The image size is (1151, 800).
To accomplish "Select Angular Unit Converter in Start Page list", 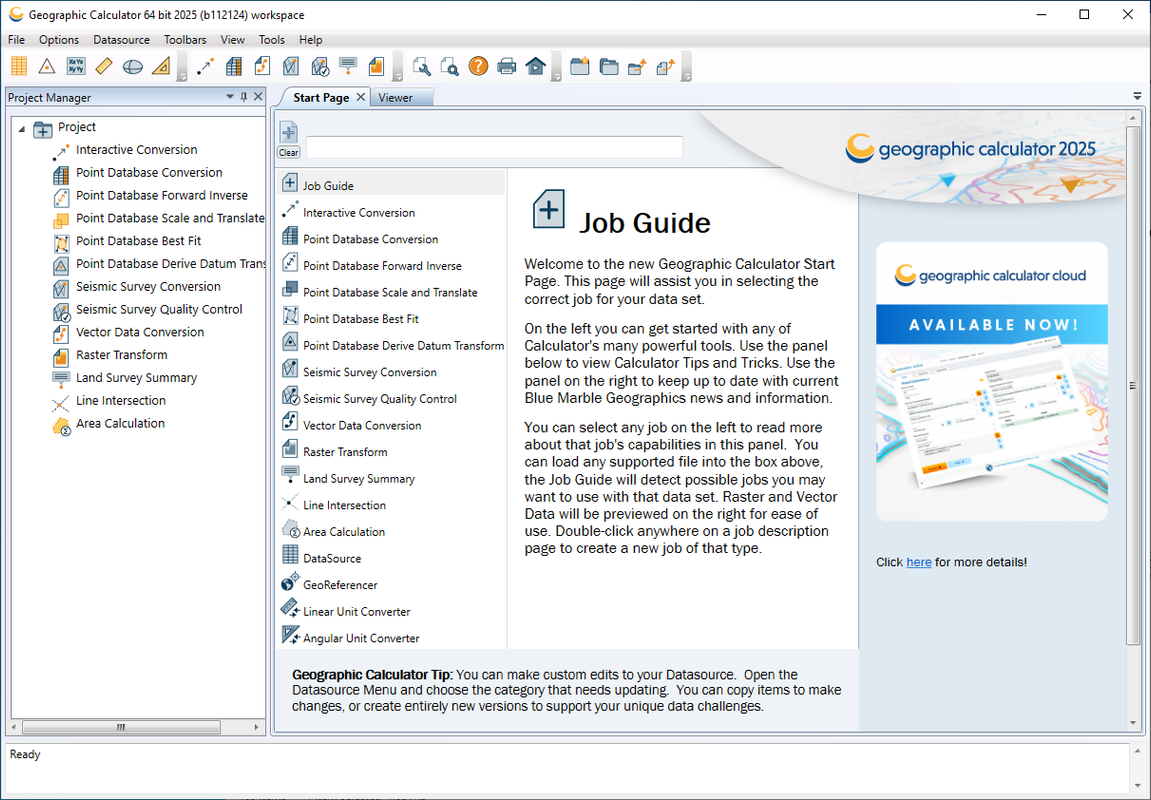I will click(393, 638).
